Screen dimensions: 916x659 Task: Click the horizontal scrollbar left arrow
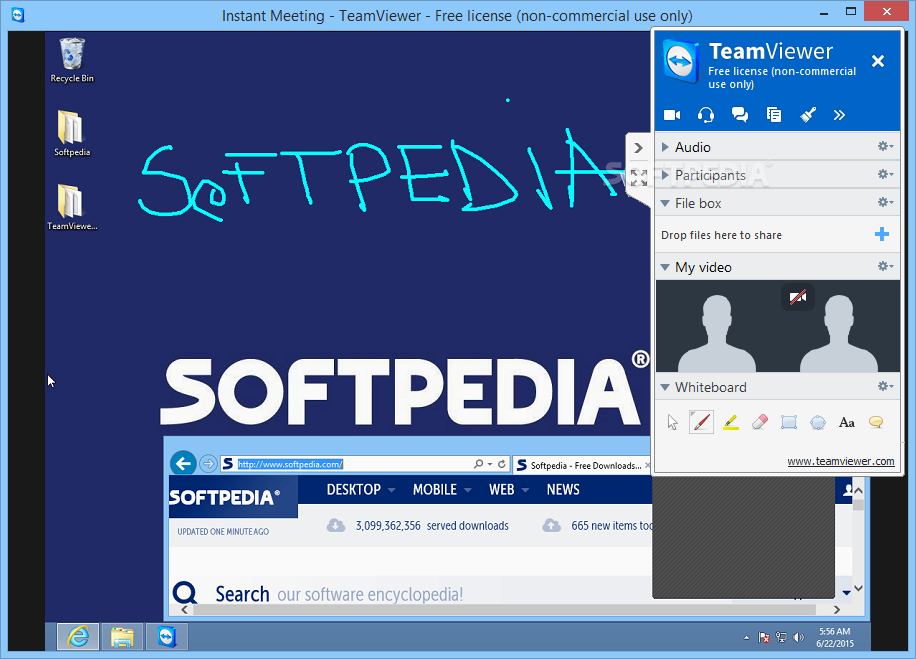(185, 610)
